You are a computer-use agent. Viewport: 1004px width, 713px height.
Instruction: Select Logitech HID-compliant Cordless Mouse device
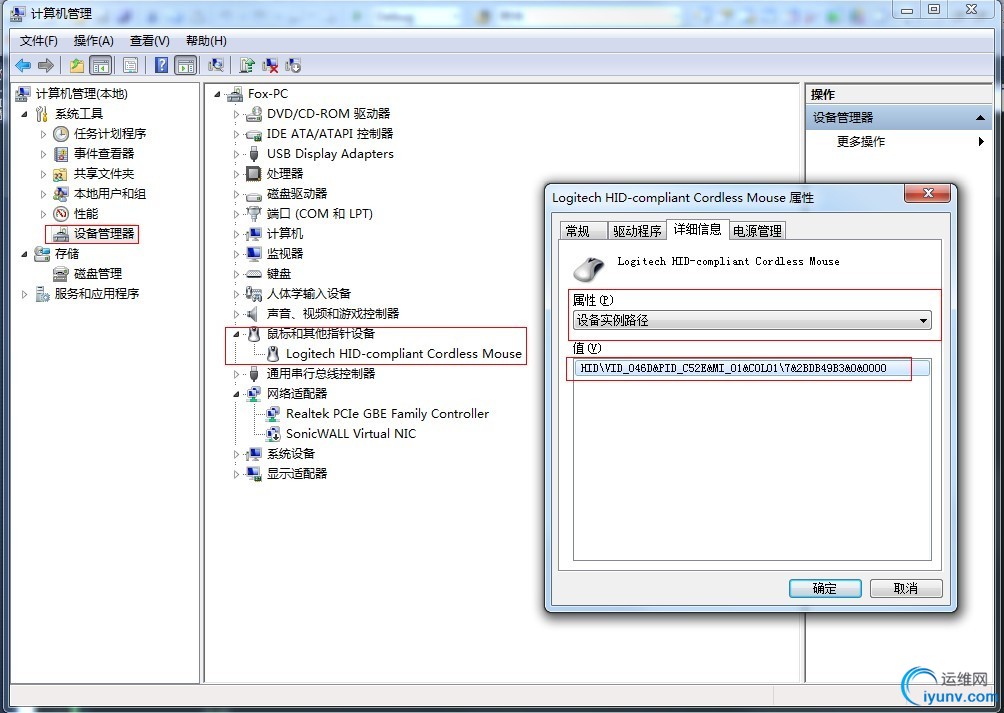403,354
